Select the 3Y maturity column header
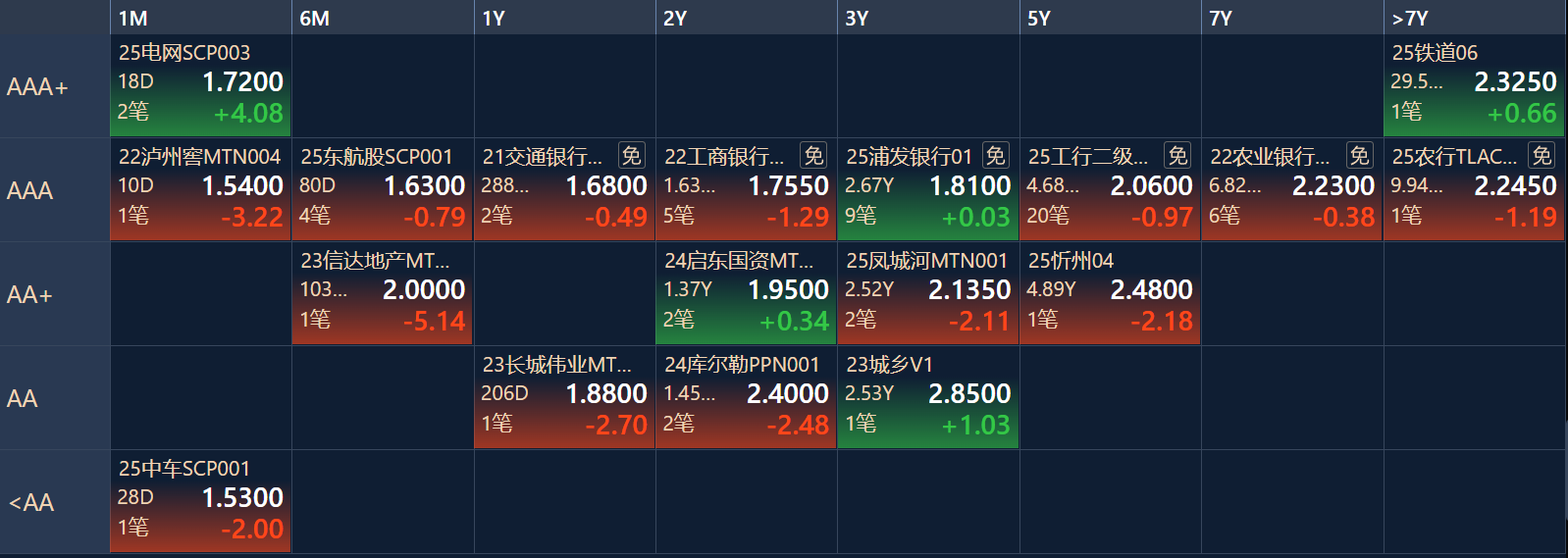The height and width of the screenshot is (558, 1568). [928, 18]
